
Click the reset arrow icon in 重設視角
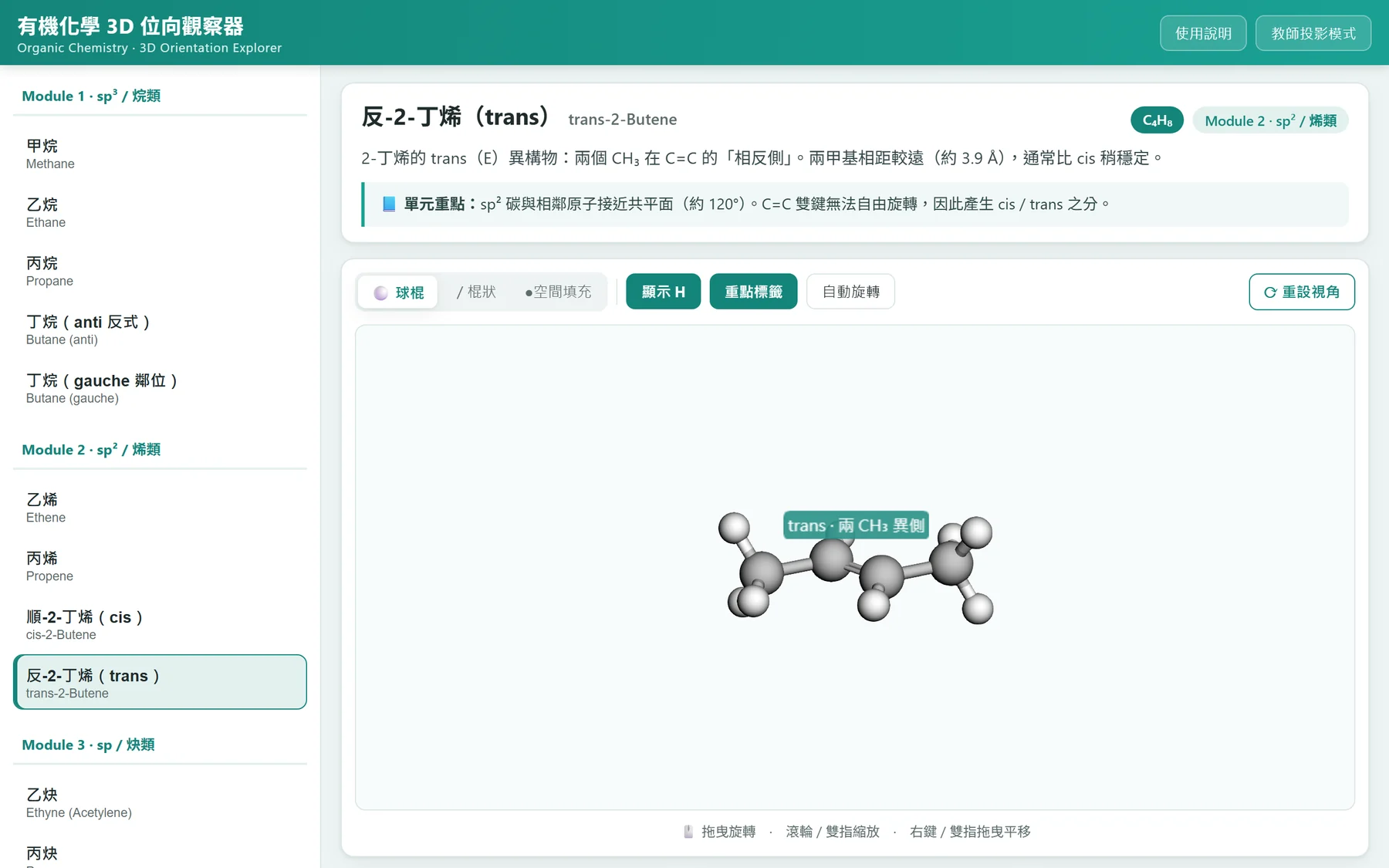pos(1270,292)
